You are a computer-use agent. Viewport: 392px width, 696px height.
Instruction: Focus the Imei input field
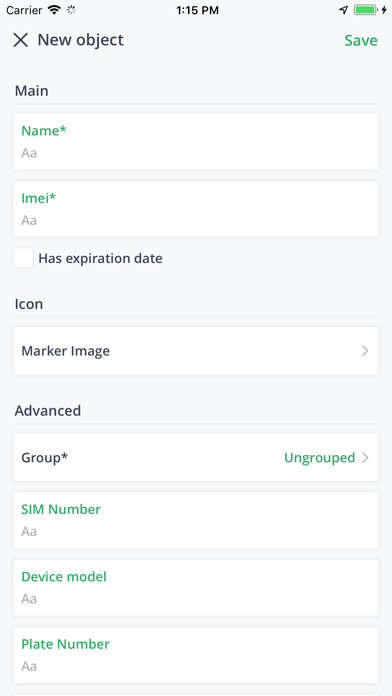(x=196, y=209)
